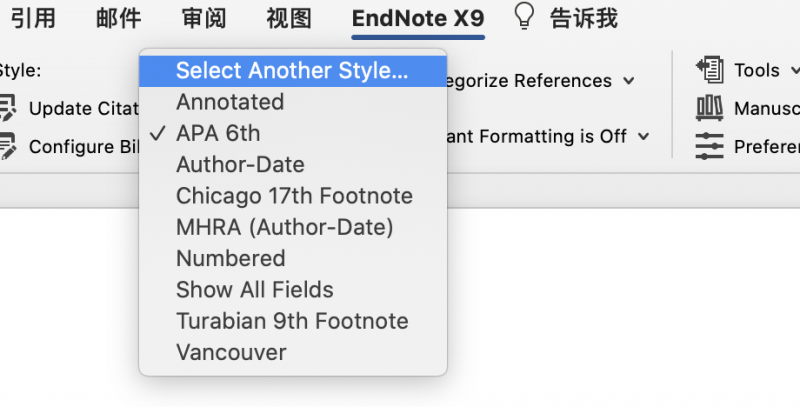Choose Select Another Style option

click(x=293, y=71)
